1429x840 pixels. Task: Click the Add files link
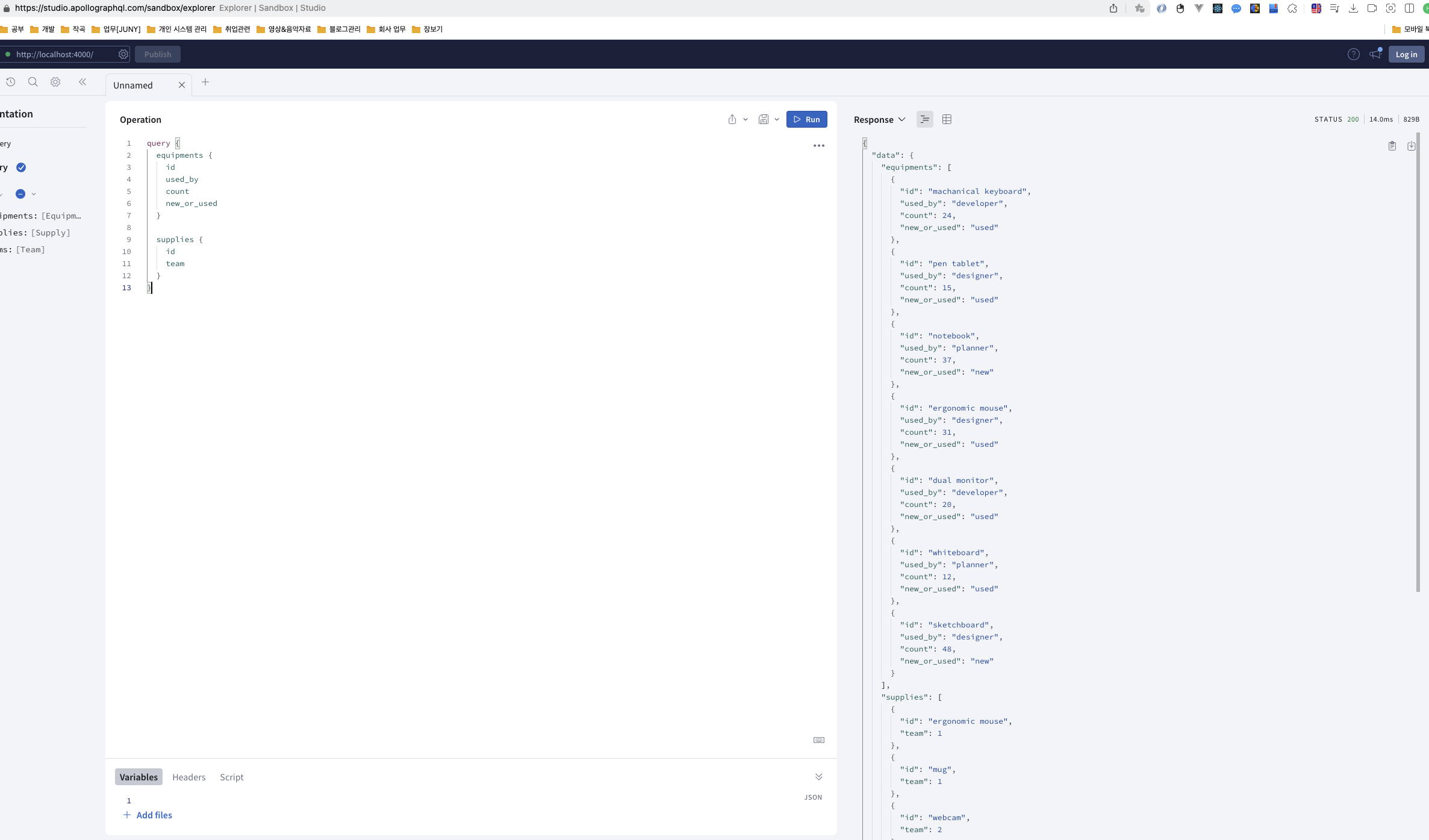pos(154,815)
